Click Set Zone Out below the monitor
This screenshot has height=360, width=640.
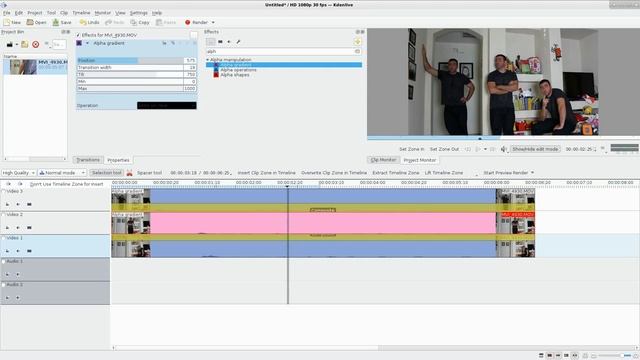(x=444, y=149)
